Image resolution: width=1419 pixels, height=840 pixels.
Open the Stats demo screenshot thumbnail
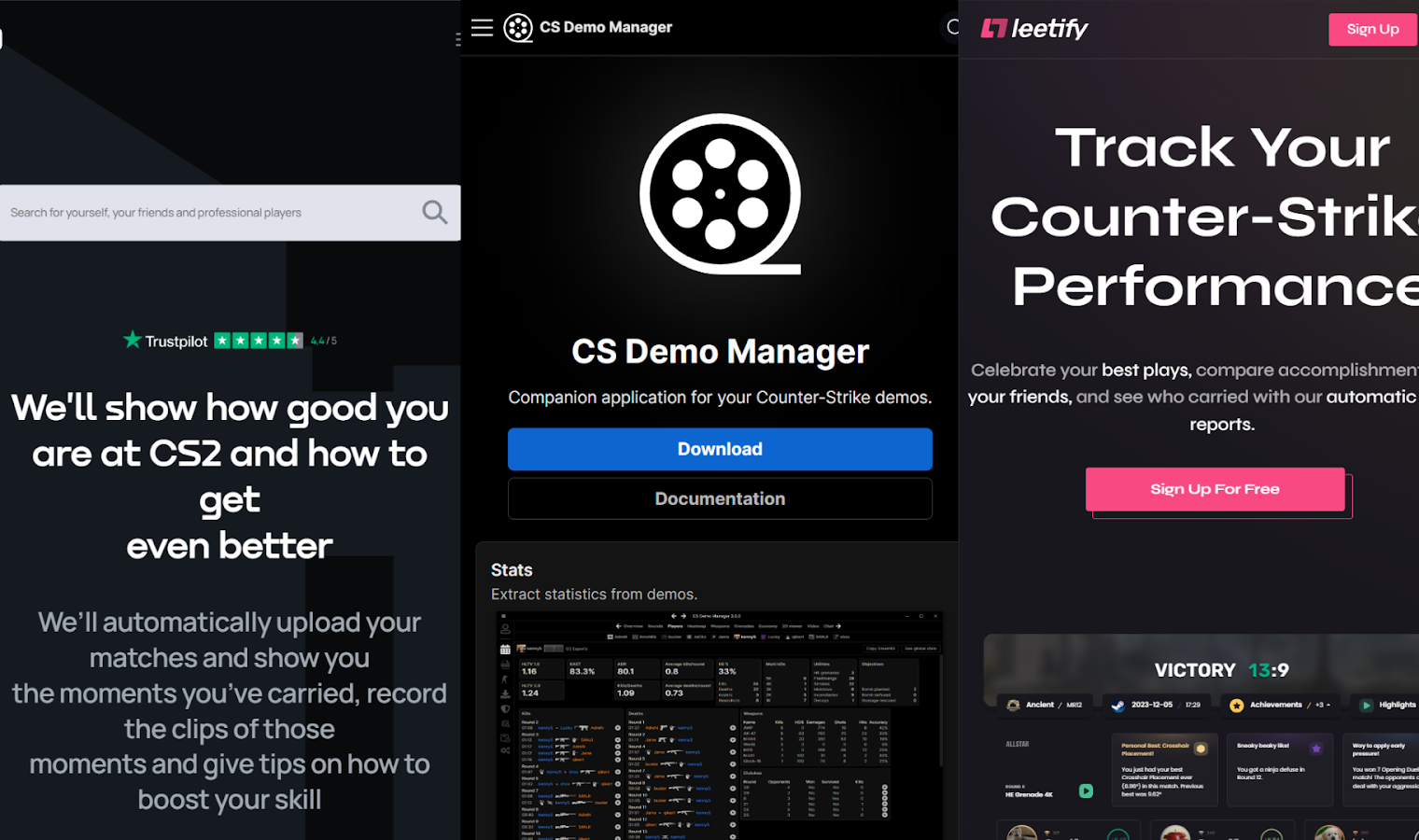coord(718,725)
